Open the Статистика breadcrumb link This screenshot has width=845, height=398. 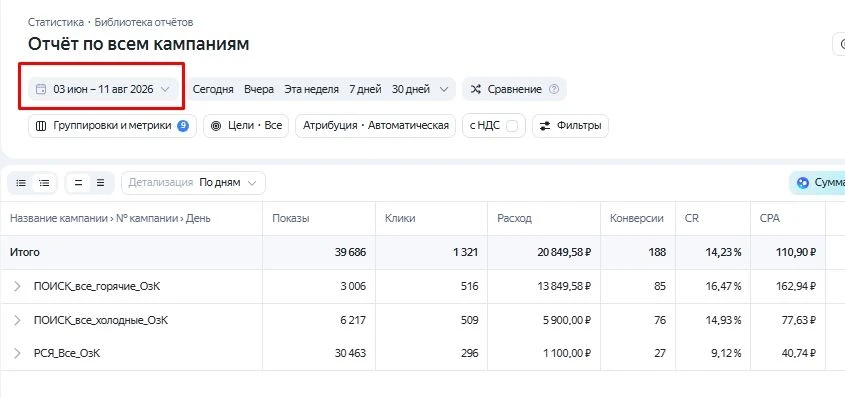[56, 23]
